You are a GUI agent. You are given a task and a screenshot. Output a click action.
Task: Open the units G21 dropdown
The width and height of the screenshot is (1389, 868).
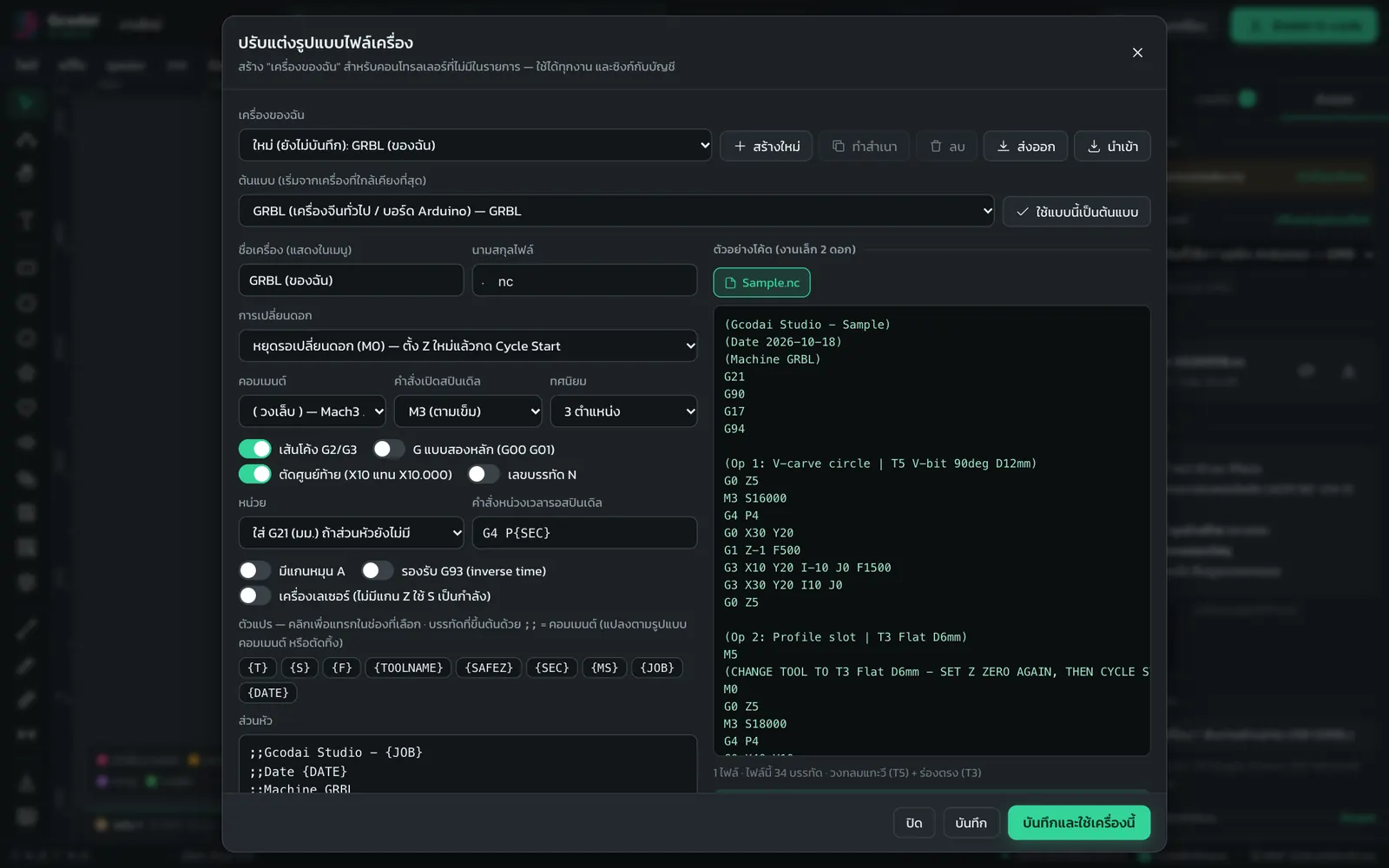pyautogui.click(x=352, y=533)
